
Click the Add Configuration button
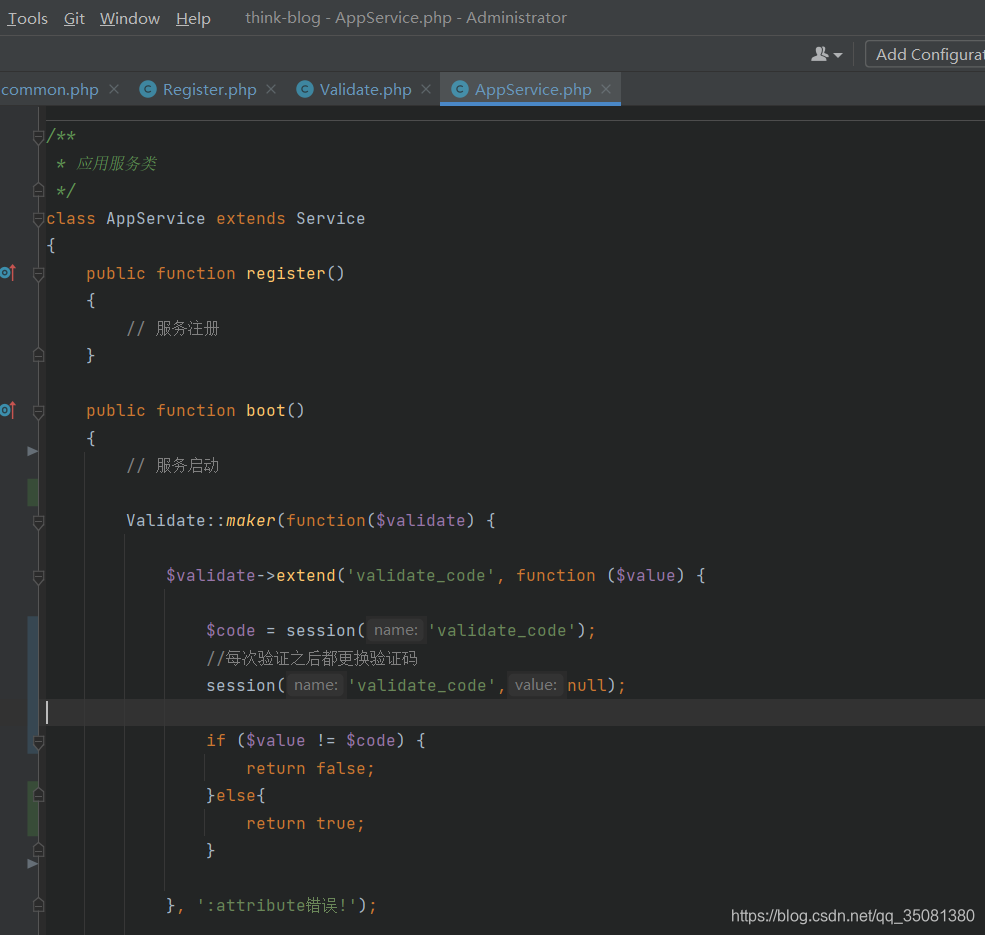[x=929, y=54]
